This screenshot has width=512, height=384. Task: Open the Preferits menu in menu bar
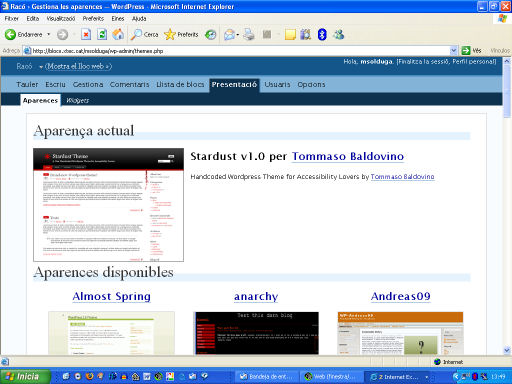click(93, 19)
